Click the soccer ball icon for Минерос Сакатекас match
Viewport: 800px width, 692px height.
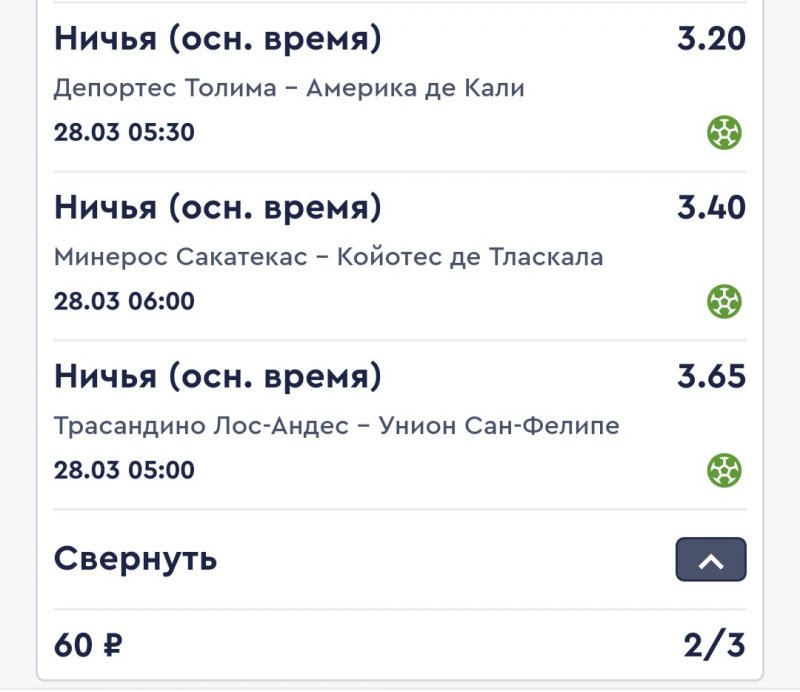(x=725, y=300)
